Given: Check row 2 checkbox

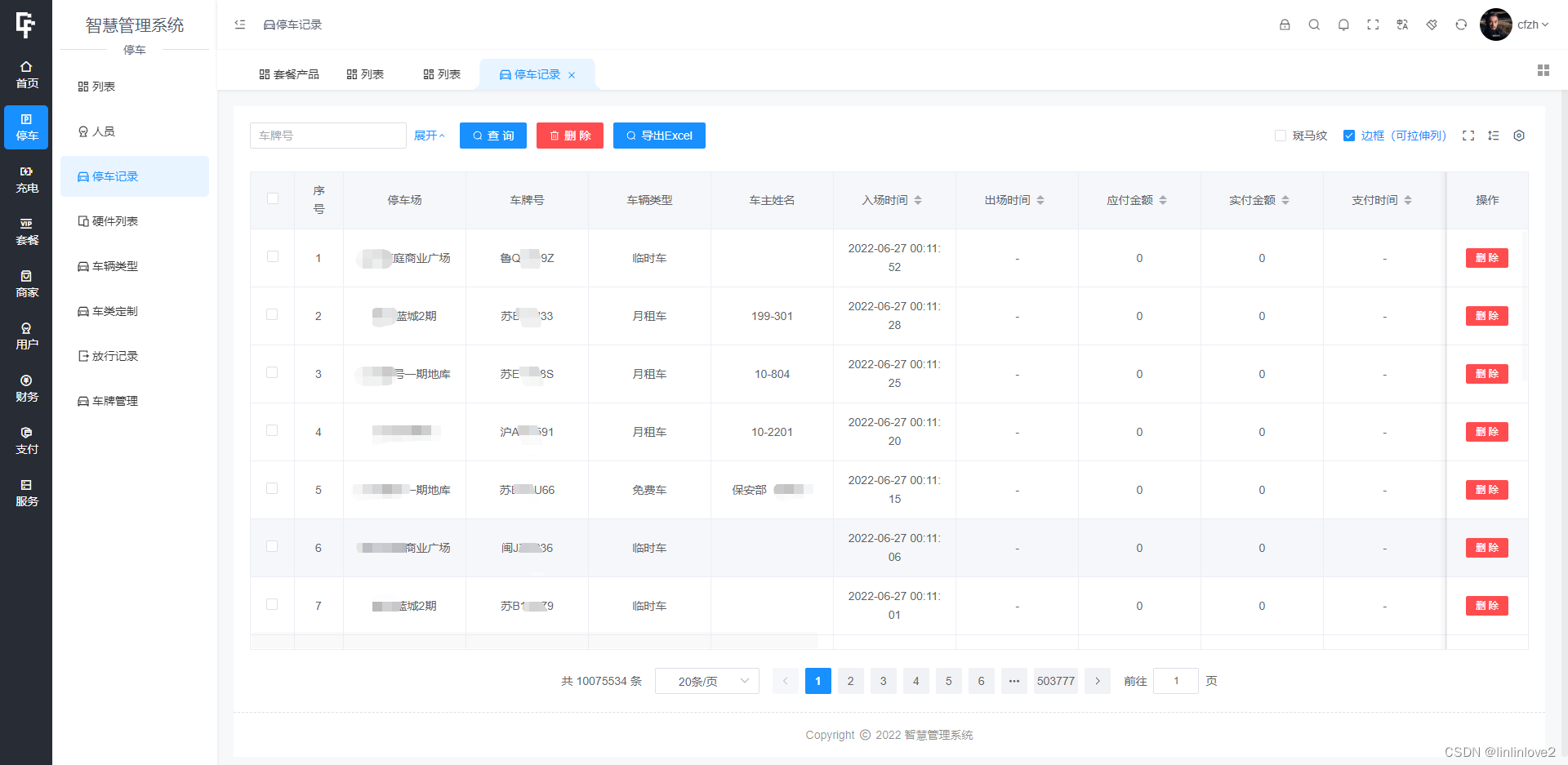Looking at the screenshot, I should point(273,314).
